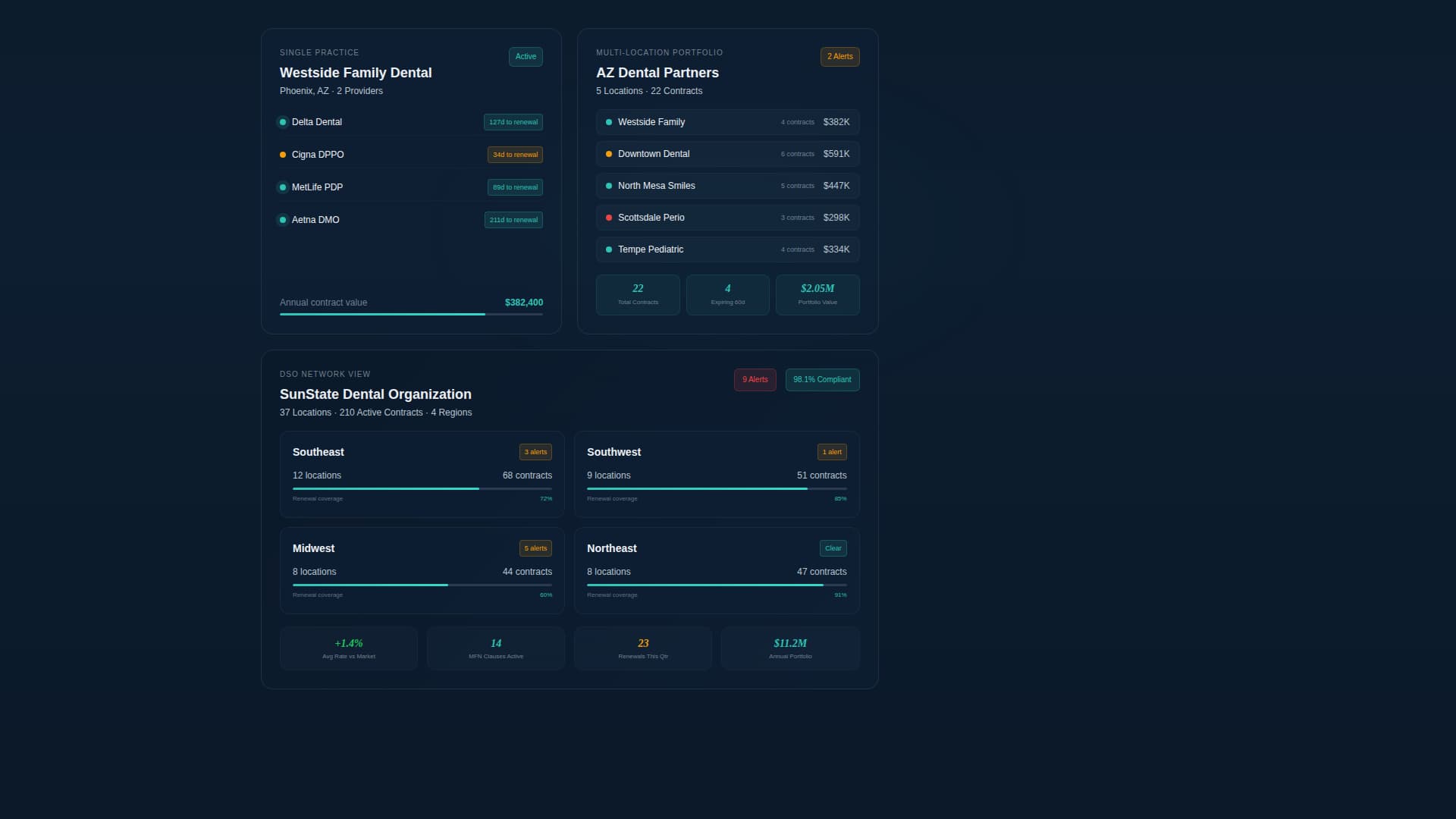Click the Southwest region title
1456x819 pixels.
(613, 452)
